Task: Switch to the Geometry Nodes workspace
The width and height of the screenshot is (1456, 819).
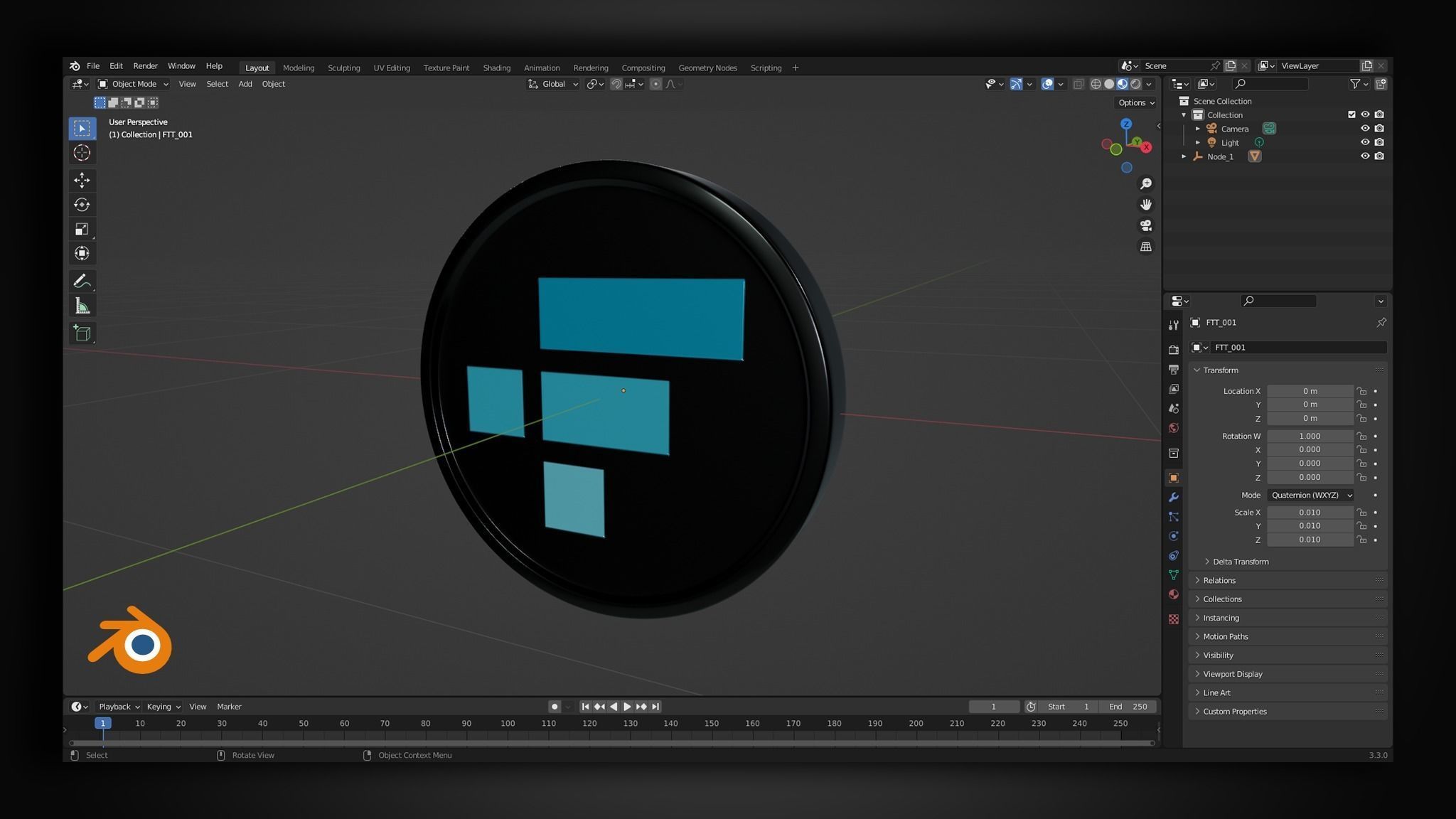Action: tap(707, 68)
